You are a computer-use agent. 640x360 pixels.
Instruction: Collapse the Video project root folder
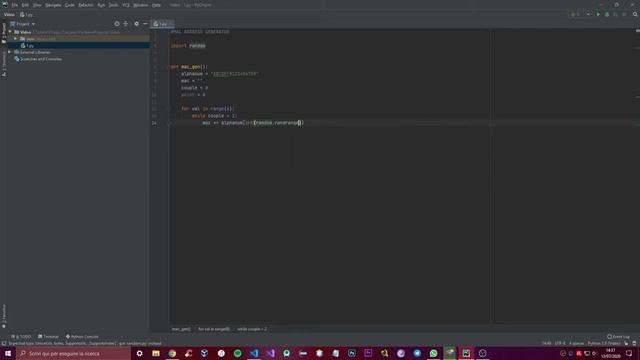10,32
